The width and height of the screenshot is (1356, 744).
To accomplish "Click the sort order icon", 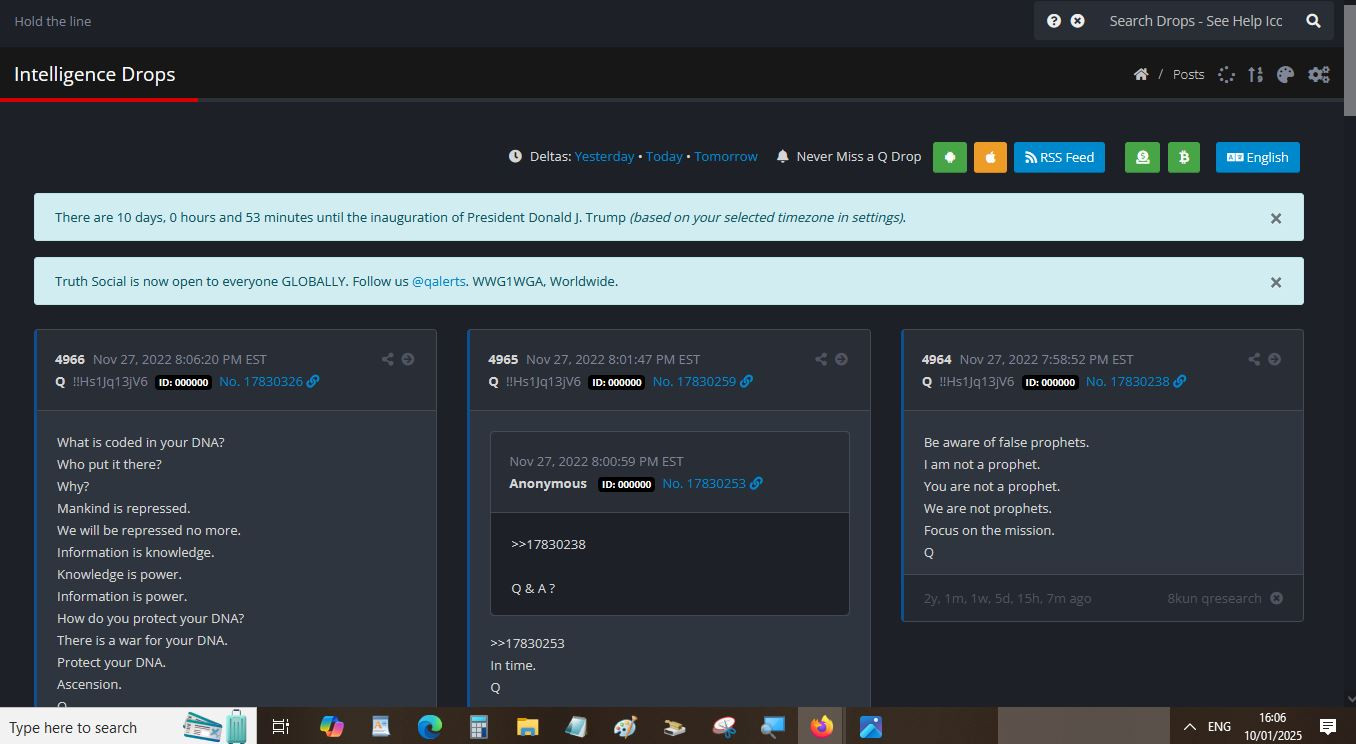I will pyautogui.click(x=1255, y=74).
